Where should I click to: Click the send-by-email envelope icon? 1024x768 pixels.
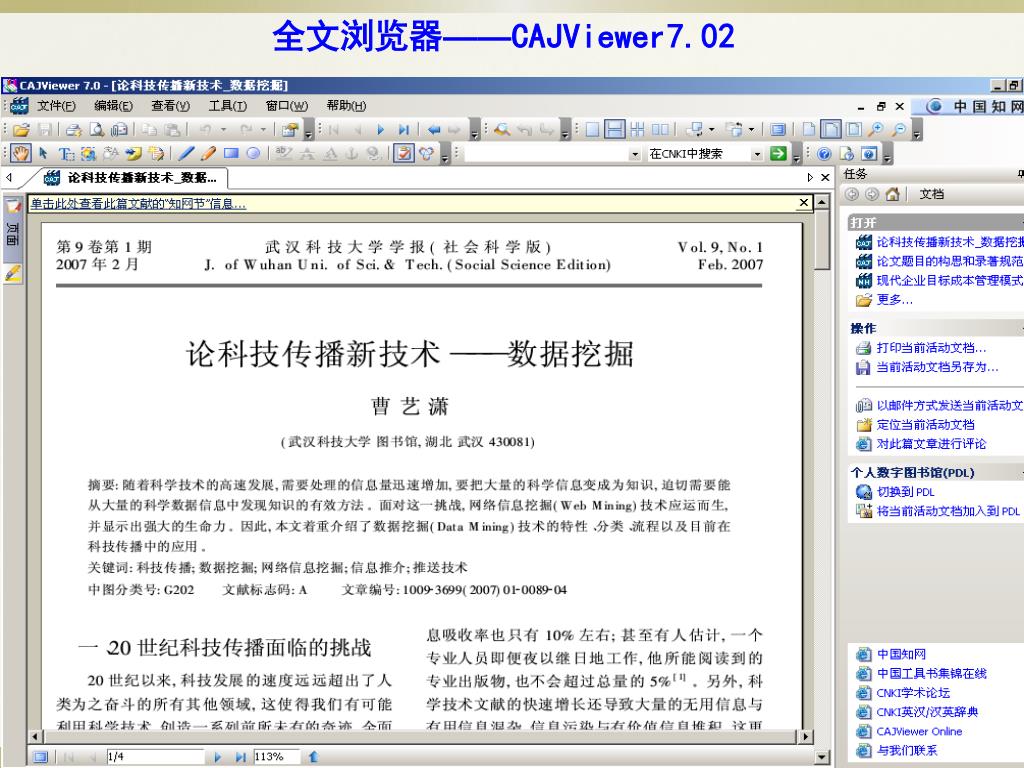pos(119,129)
